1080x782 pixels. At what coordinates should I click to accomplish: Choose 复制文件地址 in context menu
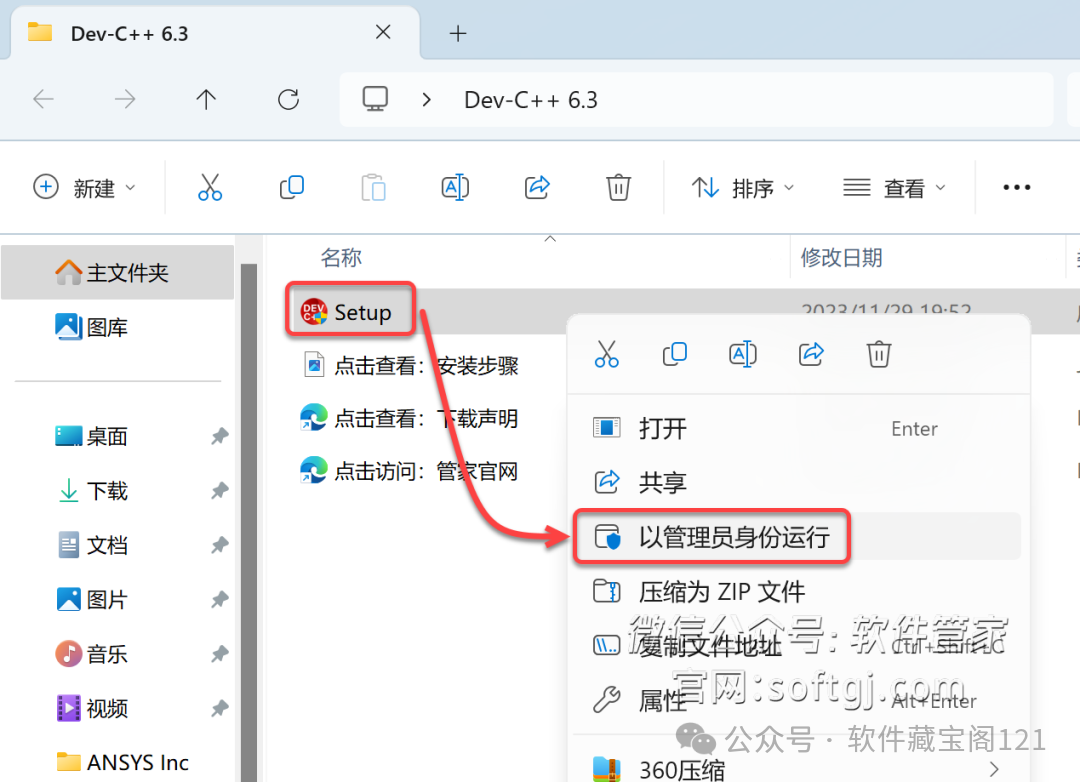(x=797, y=646)
